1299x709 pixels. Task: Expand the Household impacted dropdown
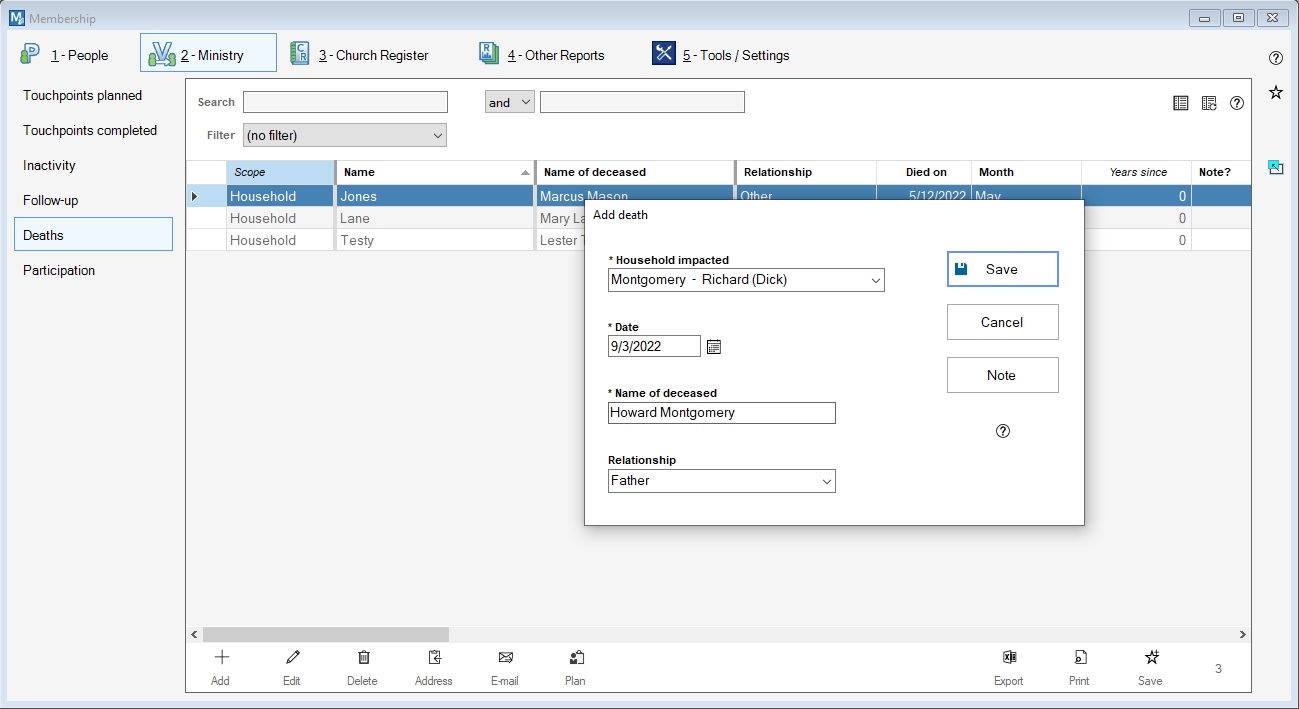tap(875, 281)
